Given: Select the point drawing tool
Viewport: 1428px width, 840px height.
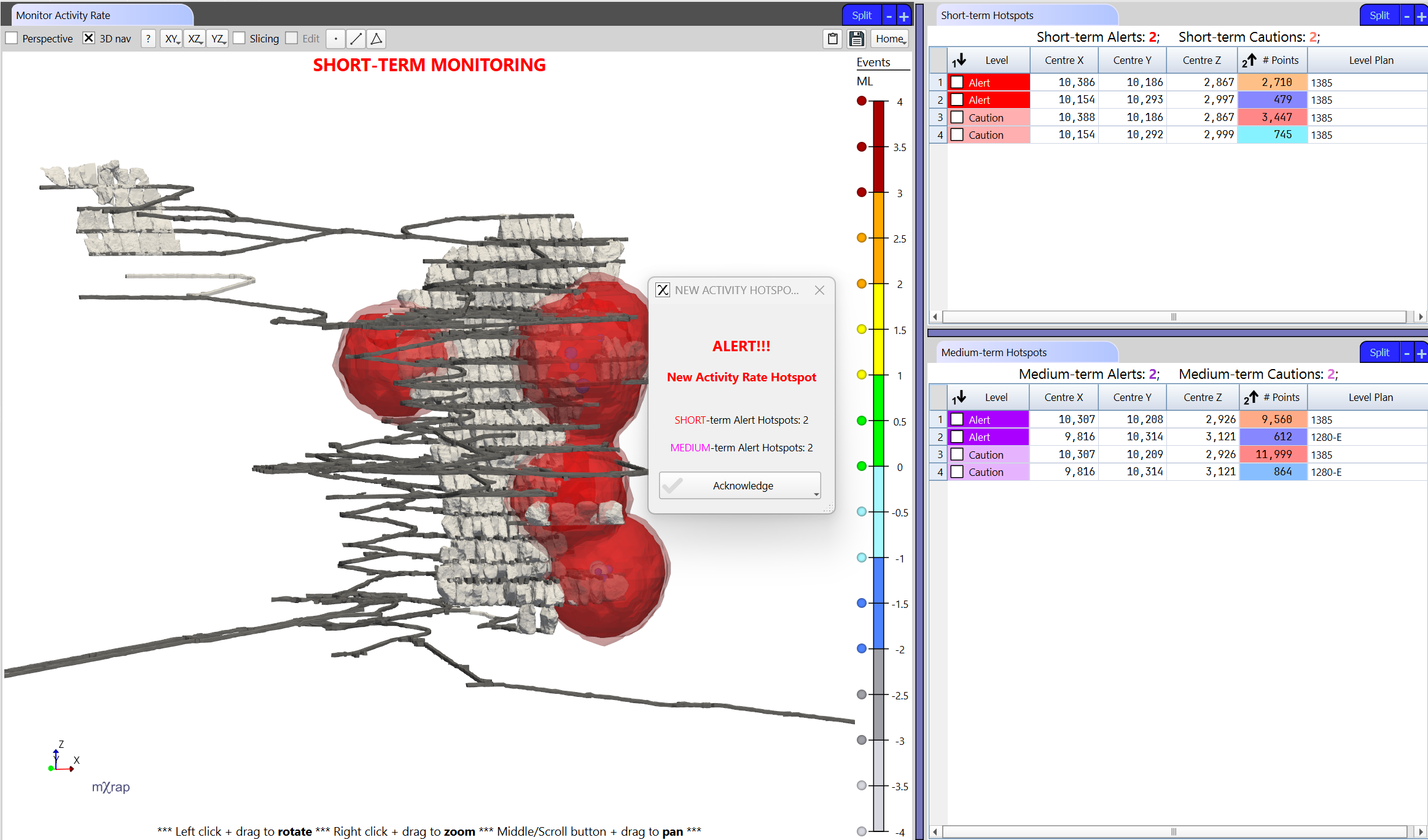Looking at the screenshot, I should coord(335,39).
